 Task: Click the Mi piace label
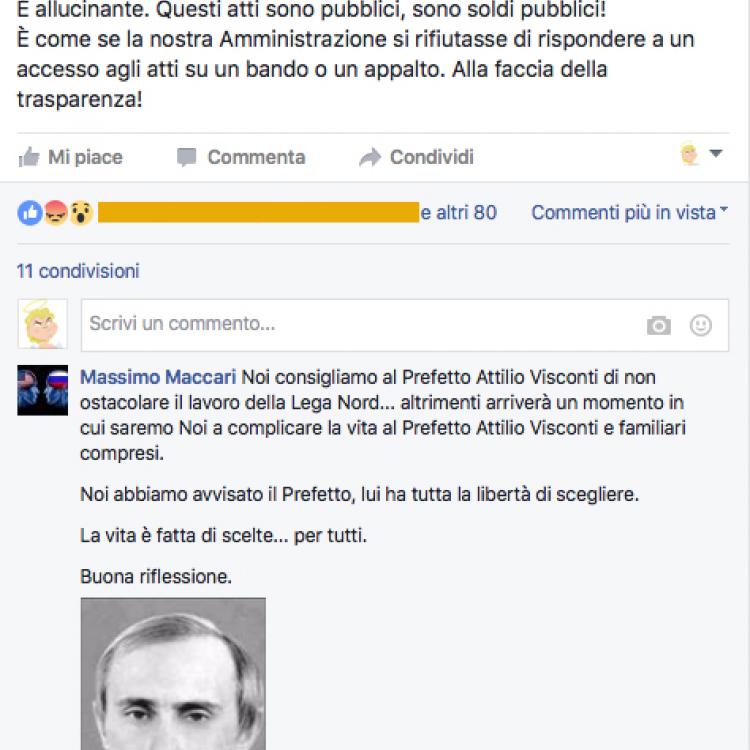point(85,157)
